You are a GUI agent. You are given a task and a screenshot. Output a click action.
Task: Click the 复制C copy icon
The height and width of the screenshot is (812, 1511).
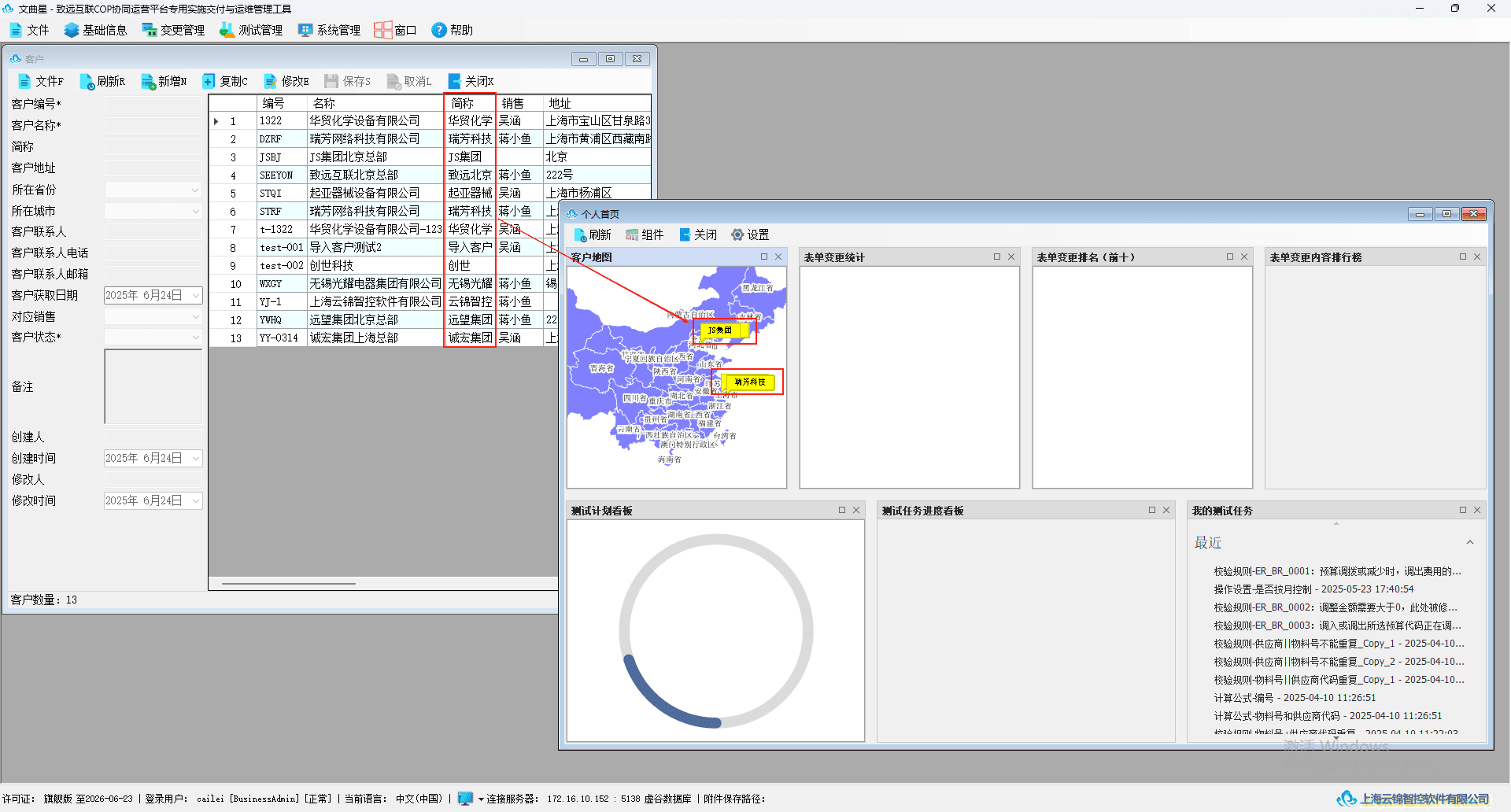pyautogui.click(x=209, y=81)
